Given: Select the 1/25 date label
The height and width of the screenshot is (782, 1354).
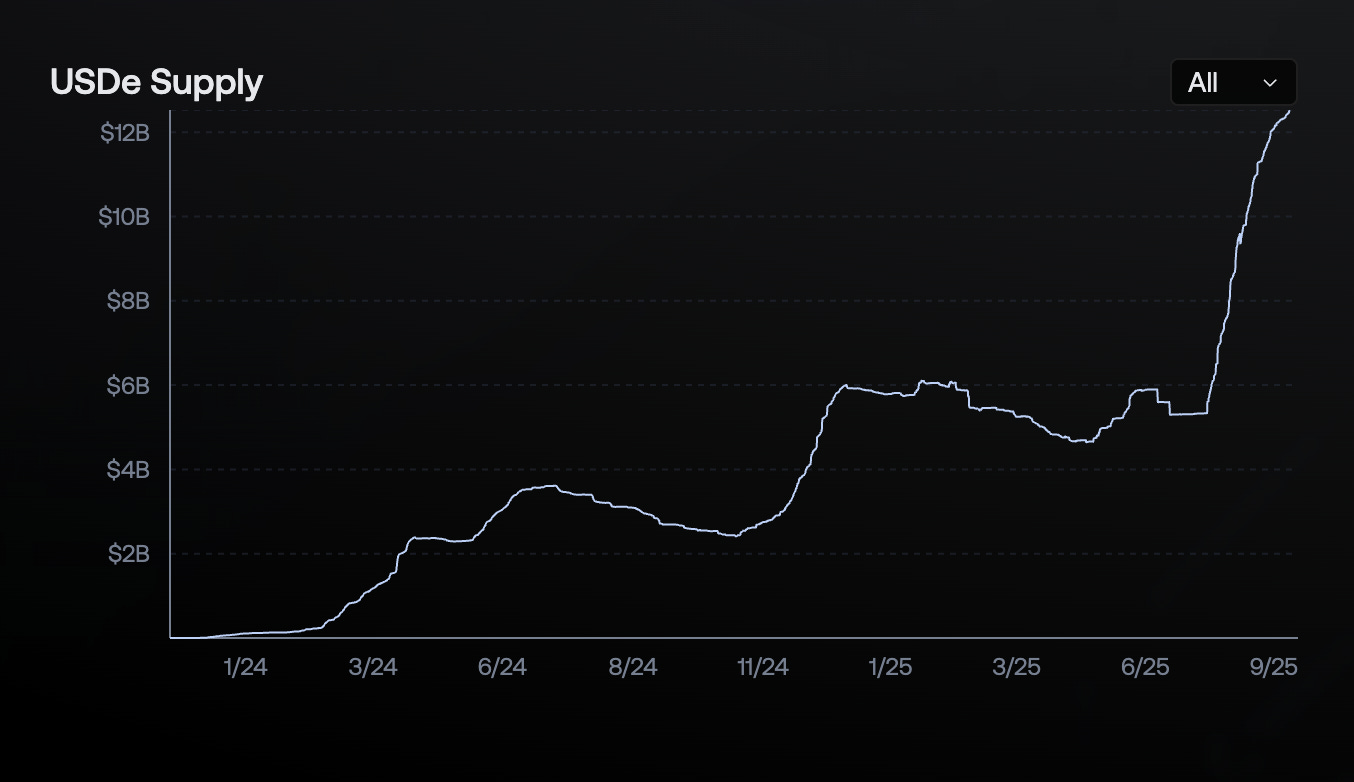Looking at the screenshot, I should pos(890,666).
